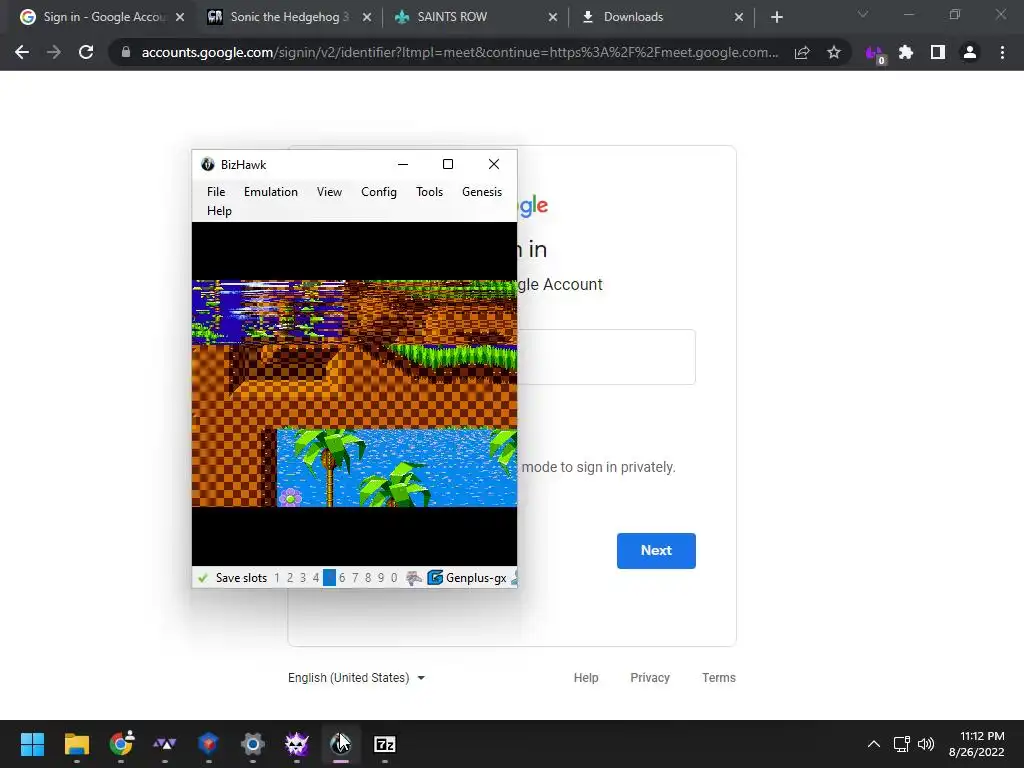Select save slot 8 in BizHawk
The height and width of the screenshot is (768, 1024).
pos(368,577)
